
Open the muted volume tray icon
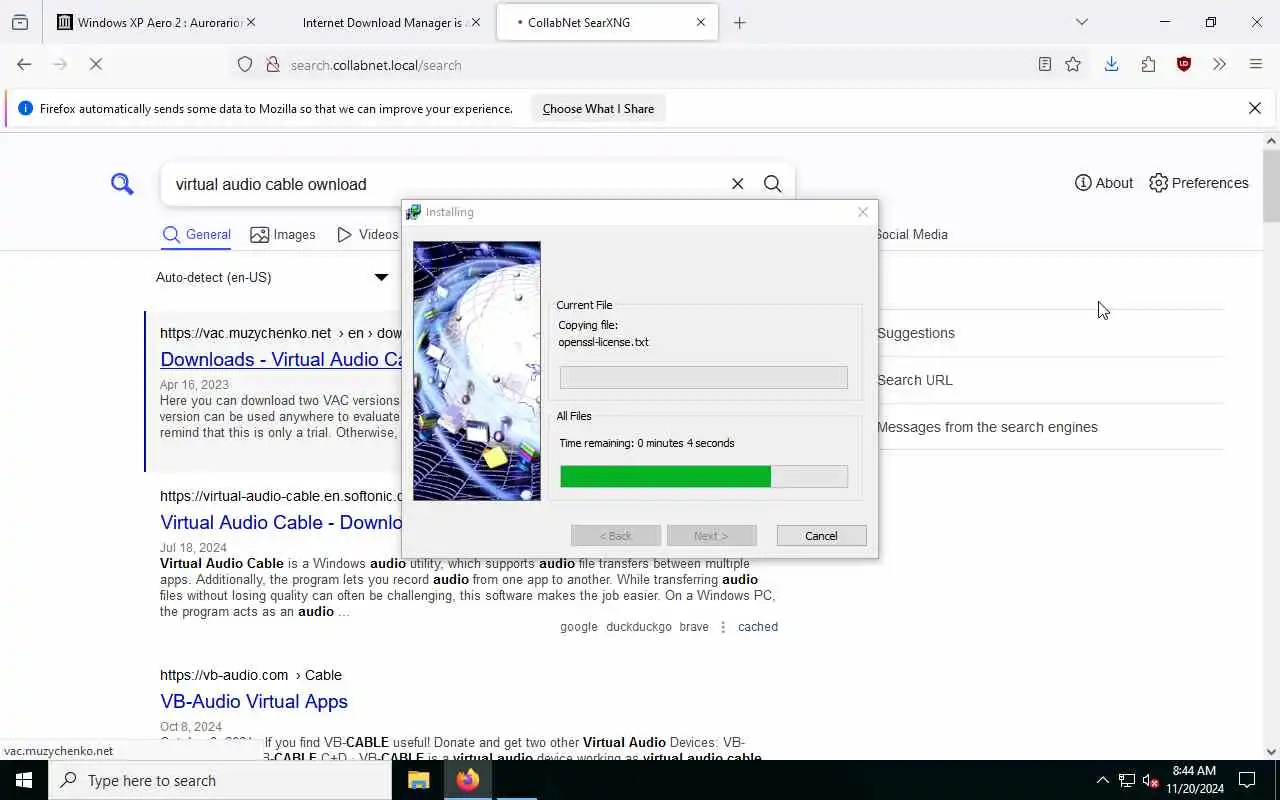tap(1150, 780)
